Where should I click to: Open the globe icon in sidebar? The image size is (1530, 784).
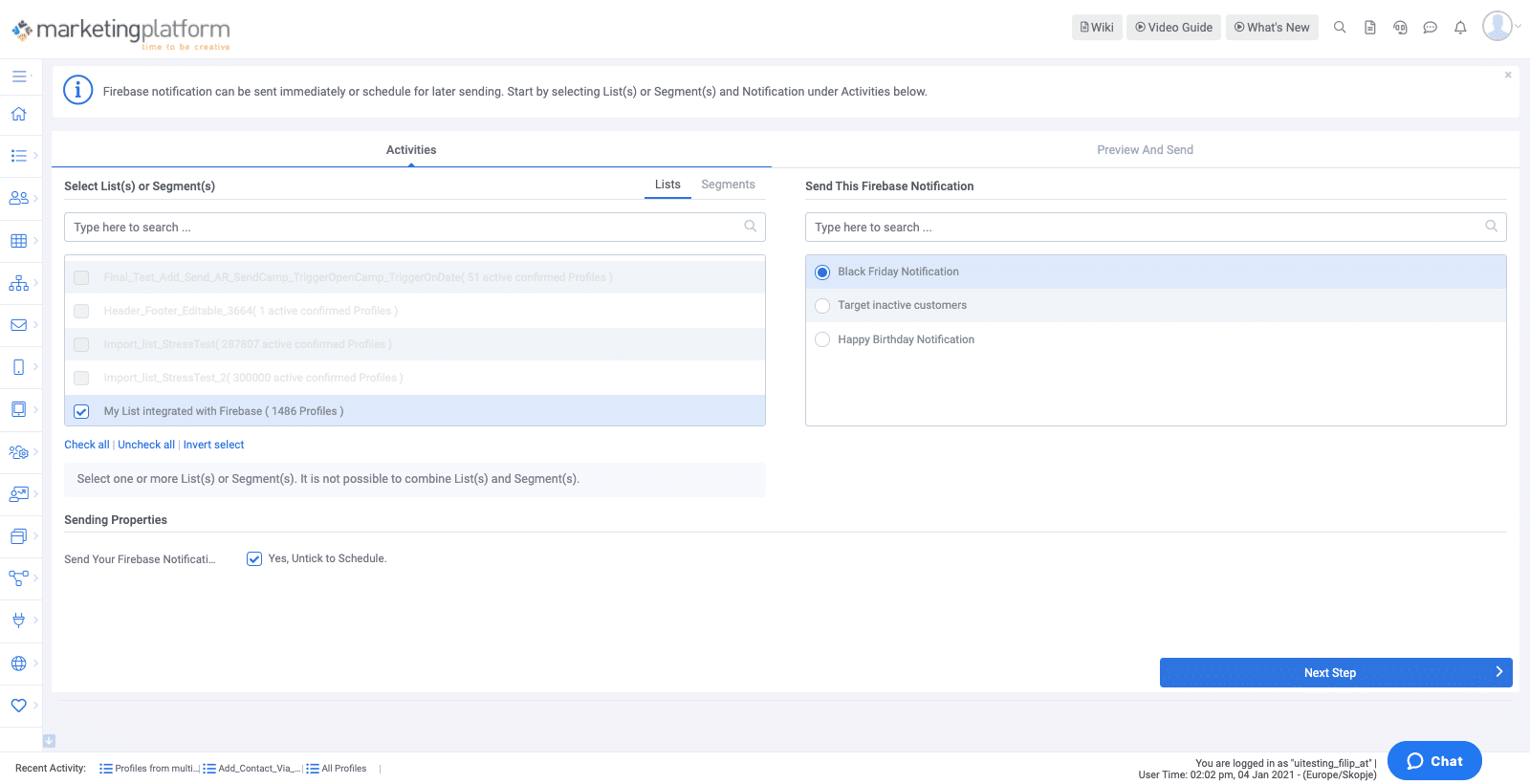(18, 664)
